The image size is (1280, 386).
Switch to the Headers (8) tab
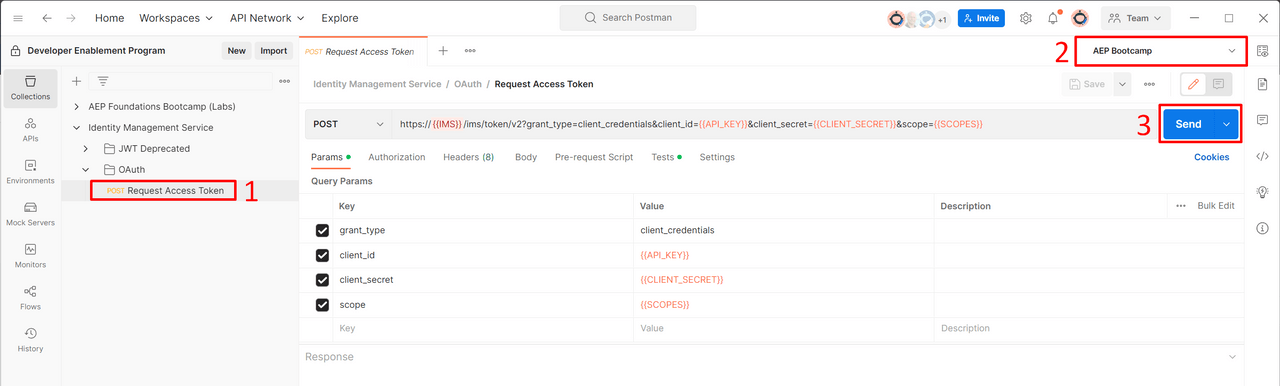469,157
